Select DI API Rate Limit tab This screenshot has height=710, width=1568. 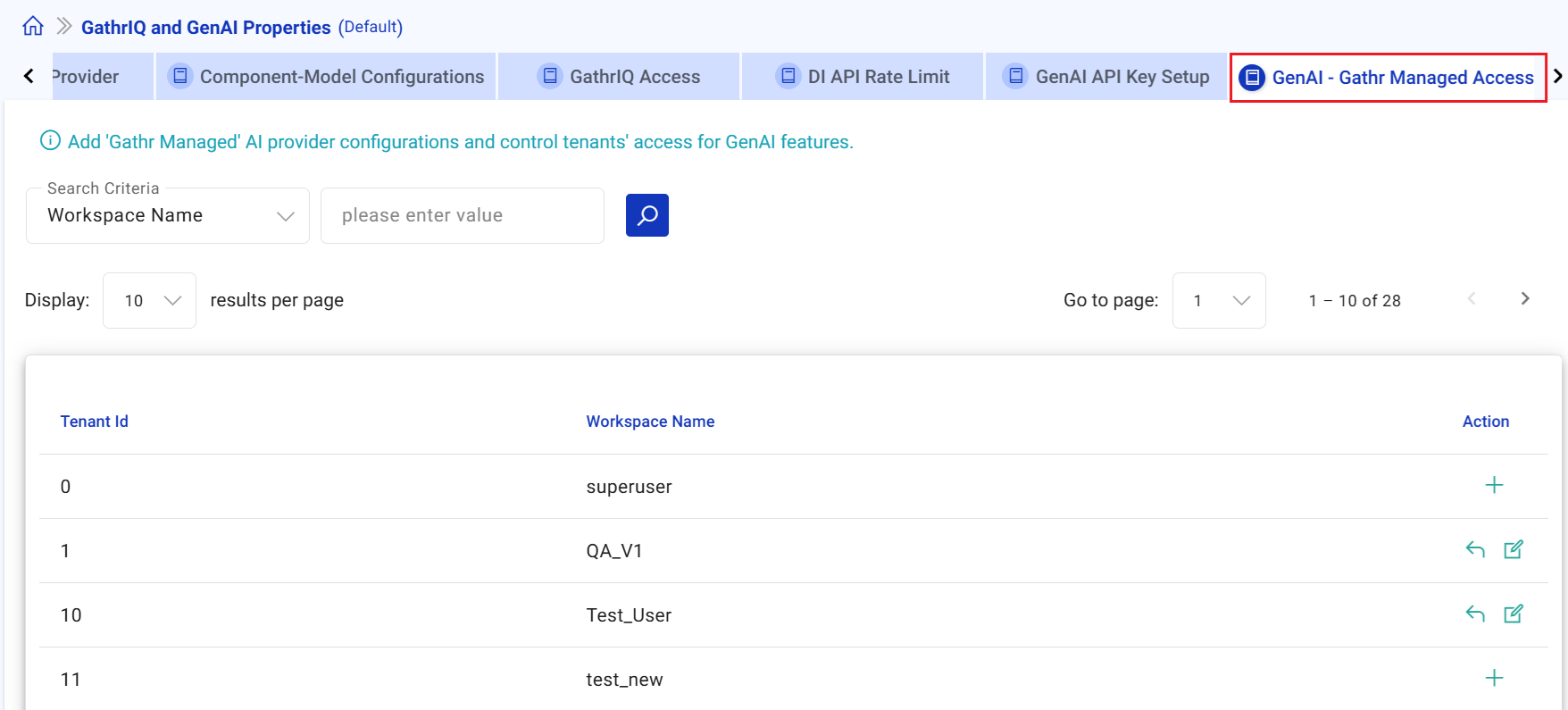[863, 77]
